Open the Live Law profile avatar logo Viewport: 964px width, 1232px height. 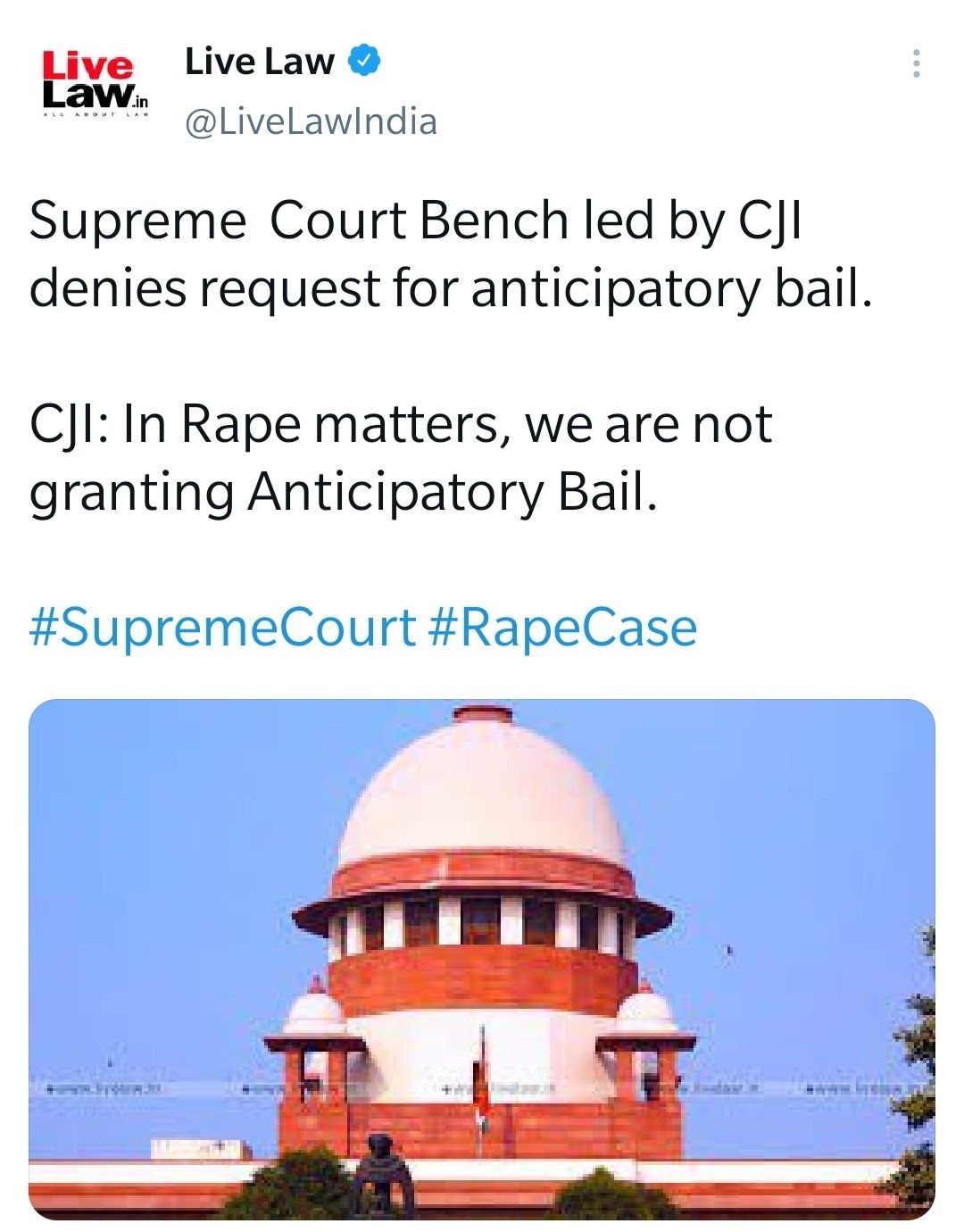click(x=96, y=84)
